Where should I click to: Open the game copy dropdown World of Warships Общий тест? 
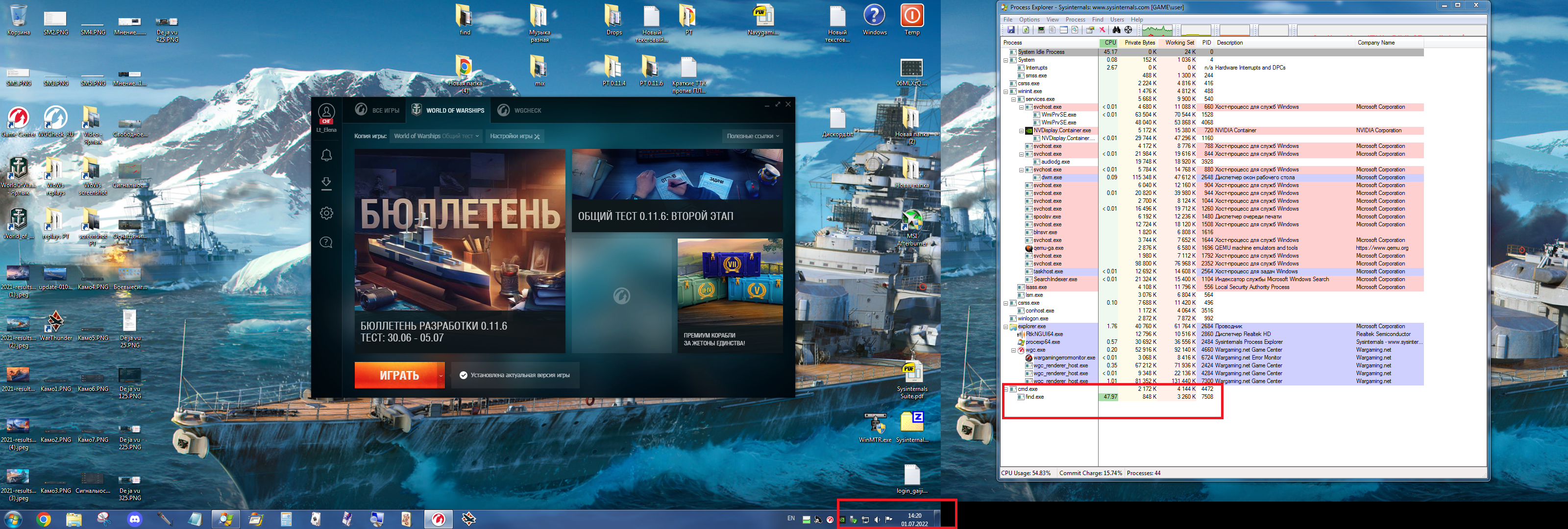437,136
